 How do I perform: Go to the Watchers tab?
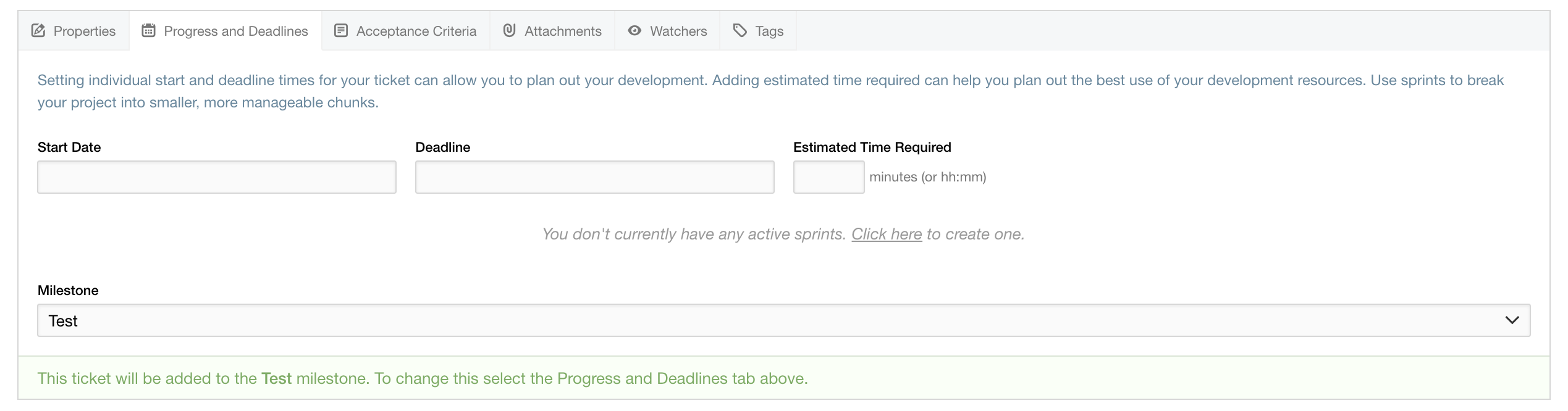tap(667, 31)
